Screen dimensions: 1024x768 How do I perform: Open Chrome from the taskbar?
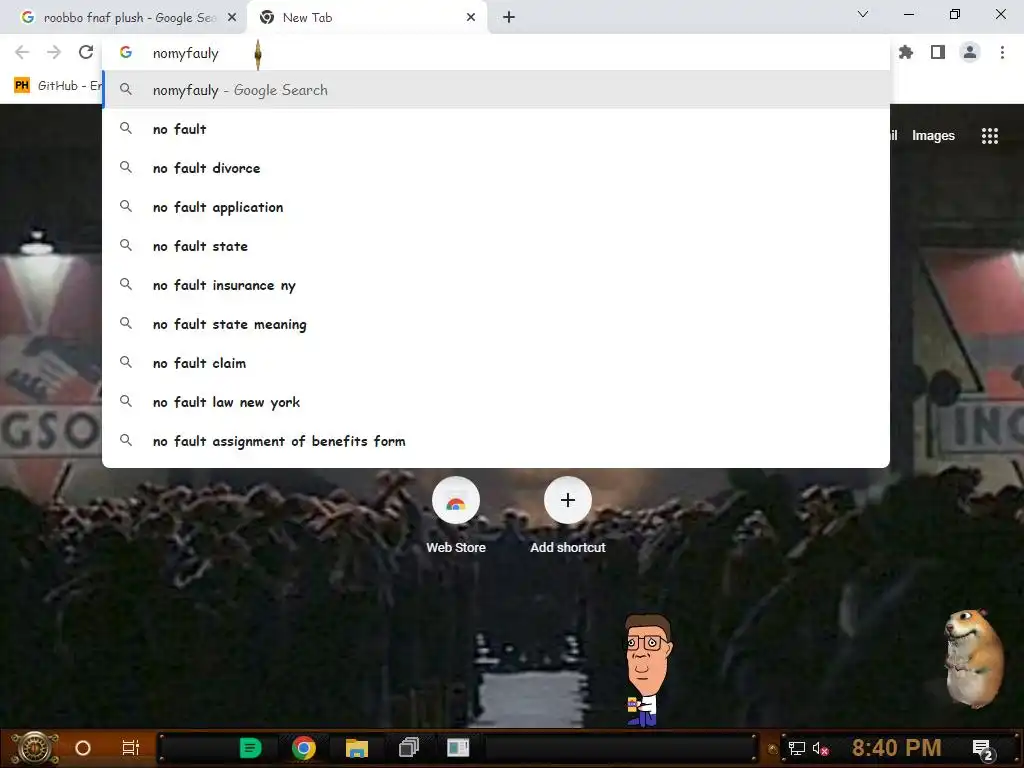pyautogui.click(x=304, y=748)
